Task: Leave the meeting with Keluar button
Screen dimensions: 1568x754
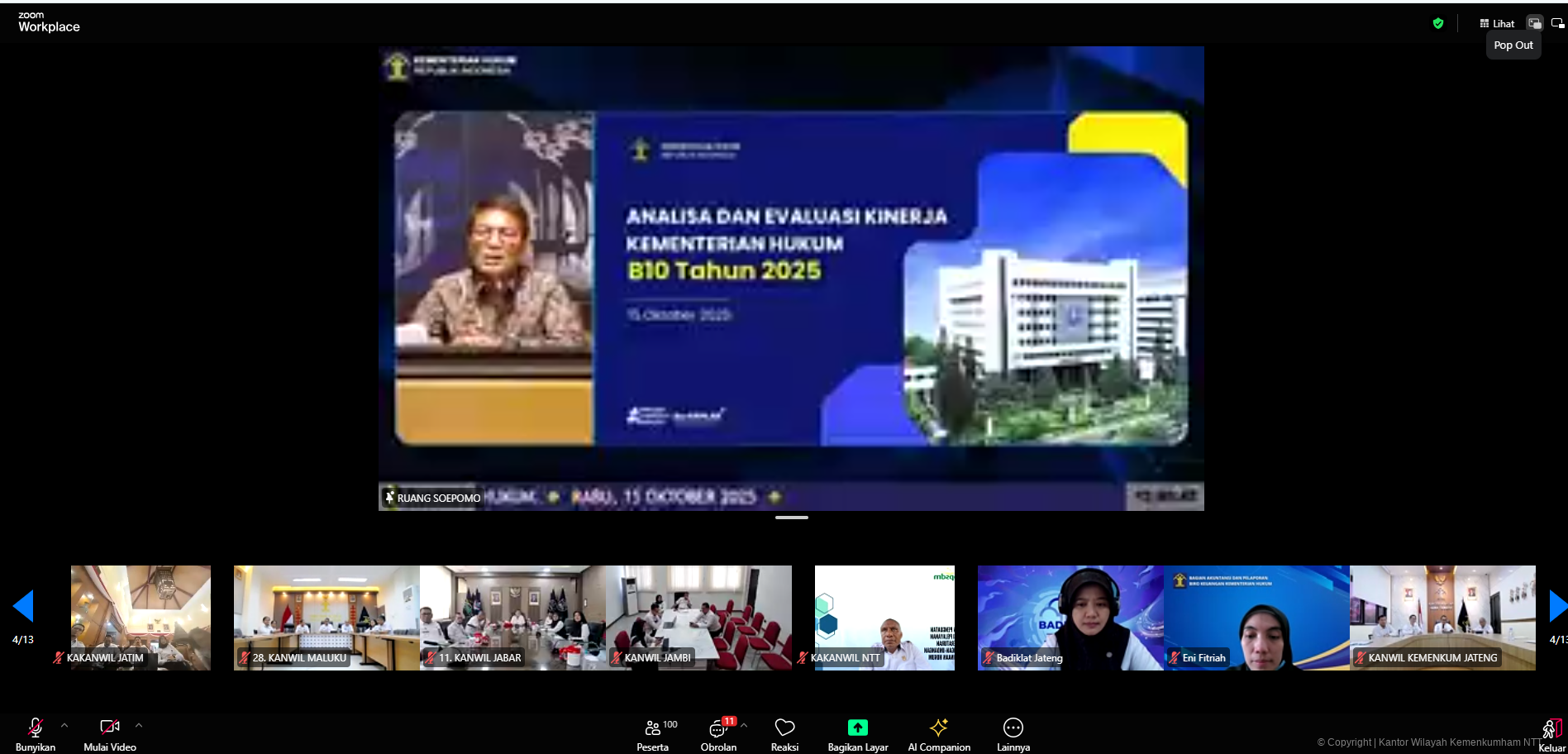Action: point(1551,734)
